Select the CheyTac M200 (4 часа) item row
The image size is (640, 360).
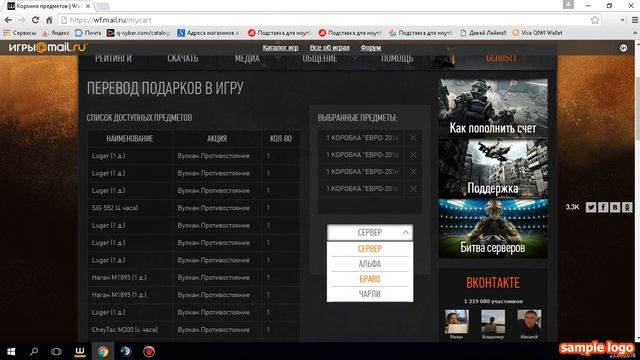pos(194,329)
